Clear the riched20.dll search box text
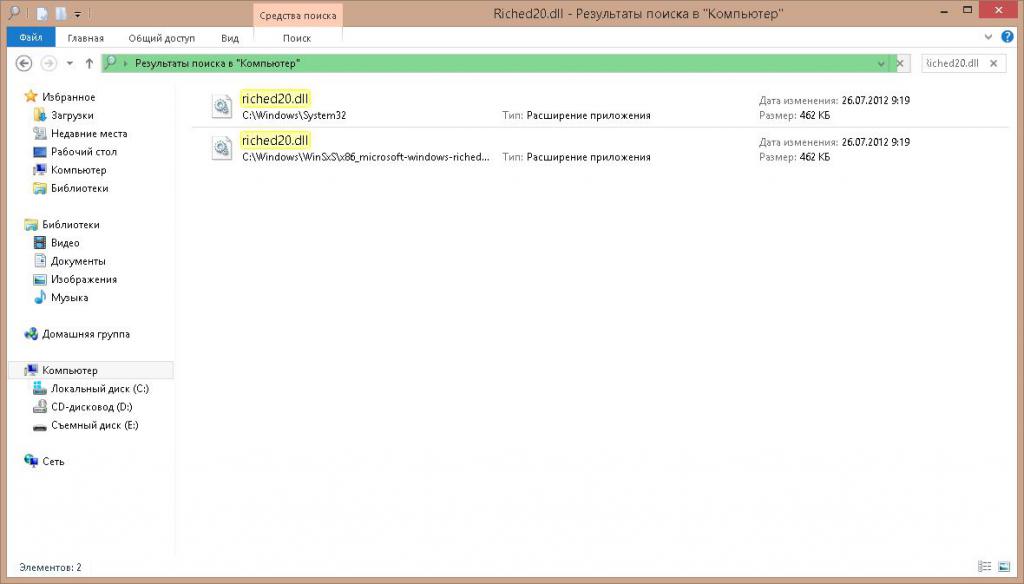 point(993,63)
